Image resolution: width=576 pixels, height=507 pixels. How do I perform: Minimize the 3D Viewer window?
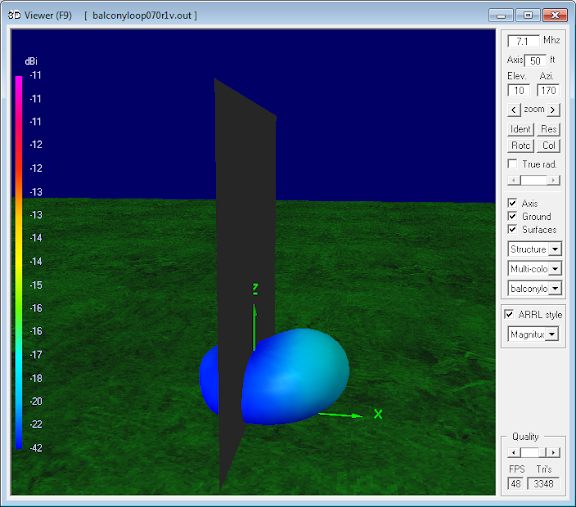(x=500, y=15)
